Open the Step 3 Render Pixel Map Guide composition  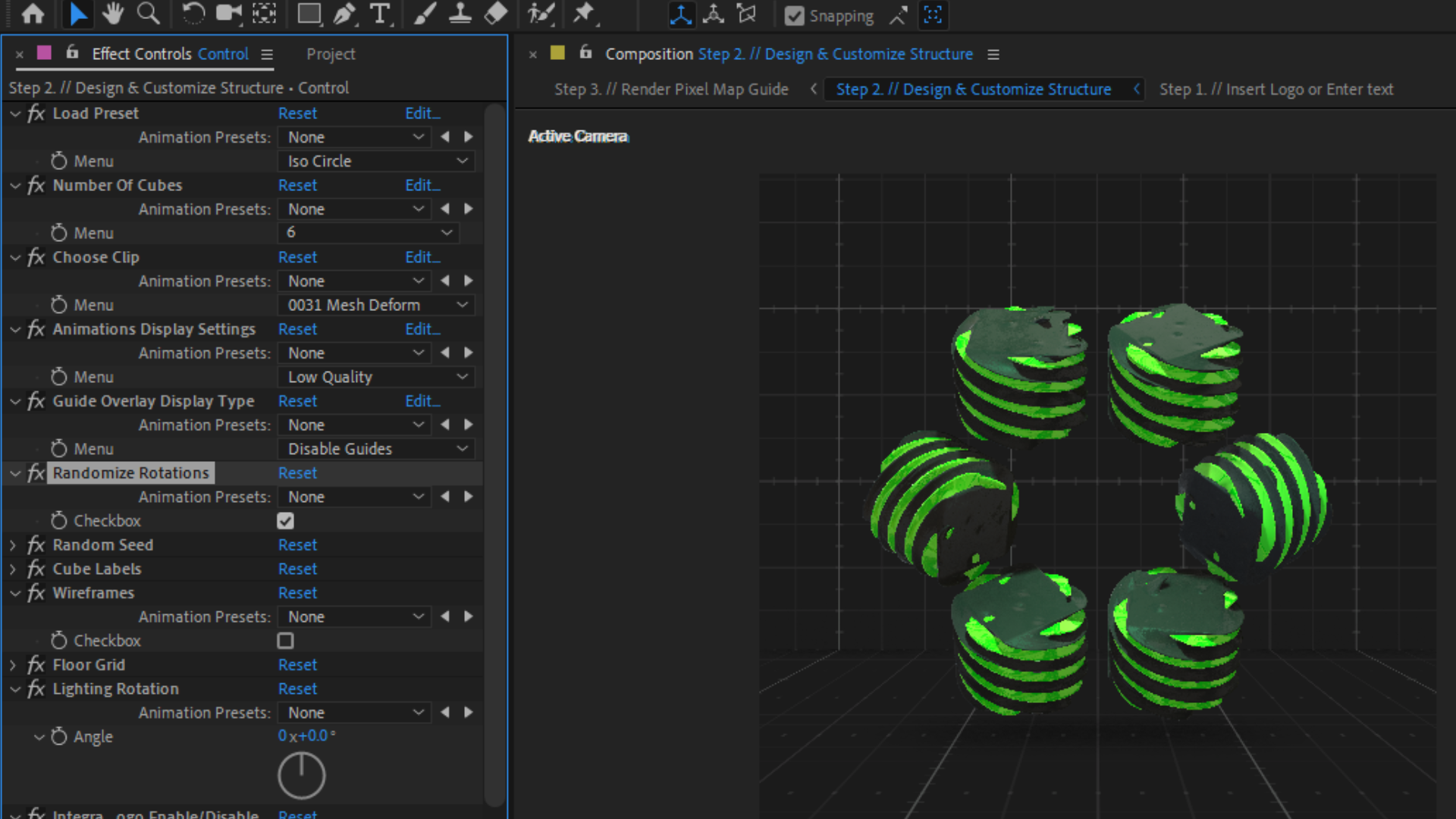[671, 89]
